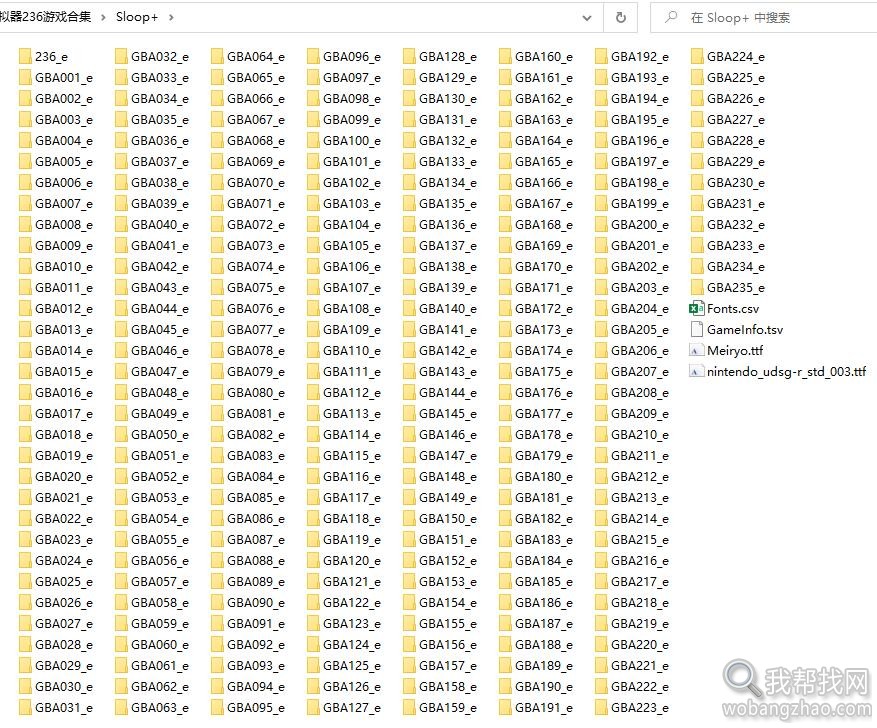
Task: Click the file name GameInfo.tsv
Action: 745,330
